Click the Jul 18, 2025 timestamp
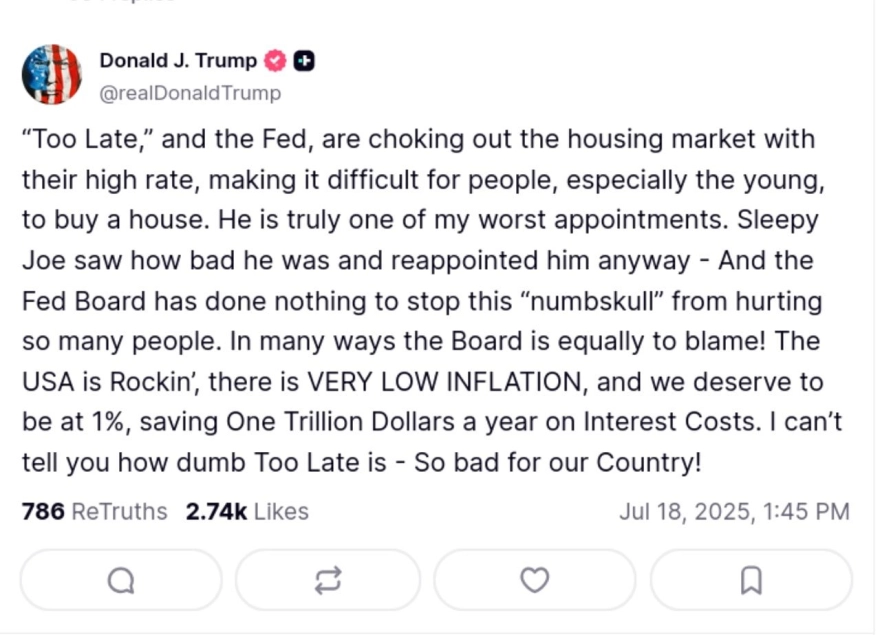 point(736,511)
